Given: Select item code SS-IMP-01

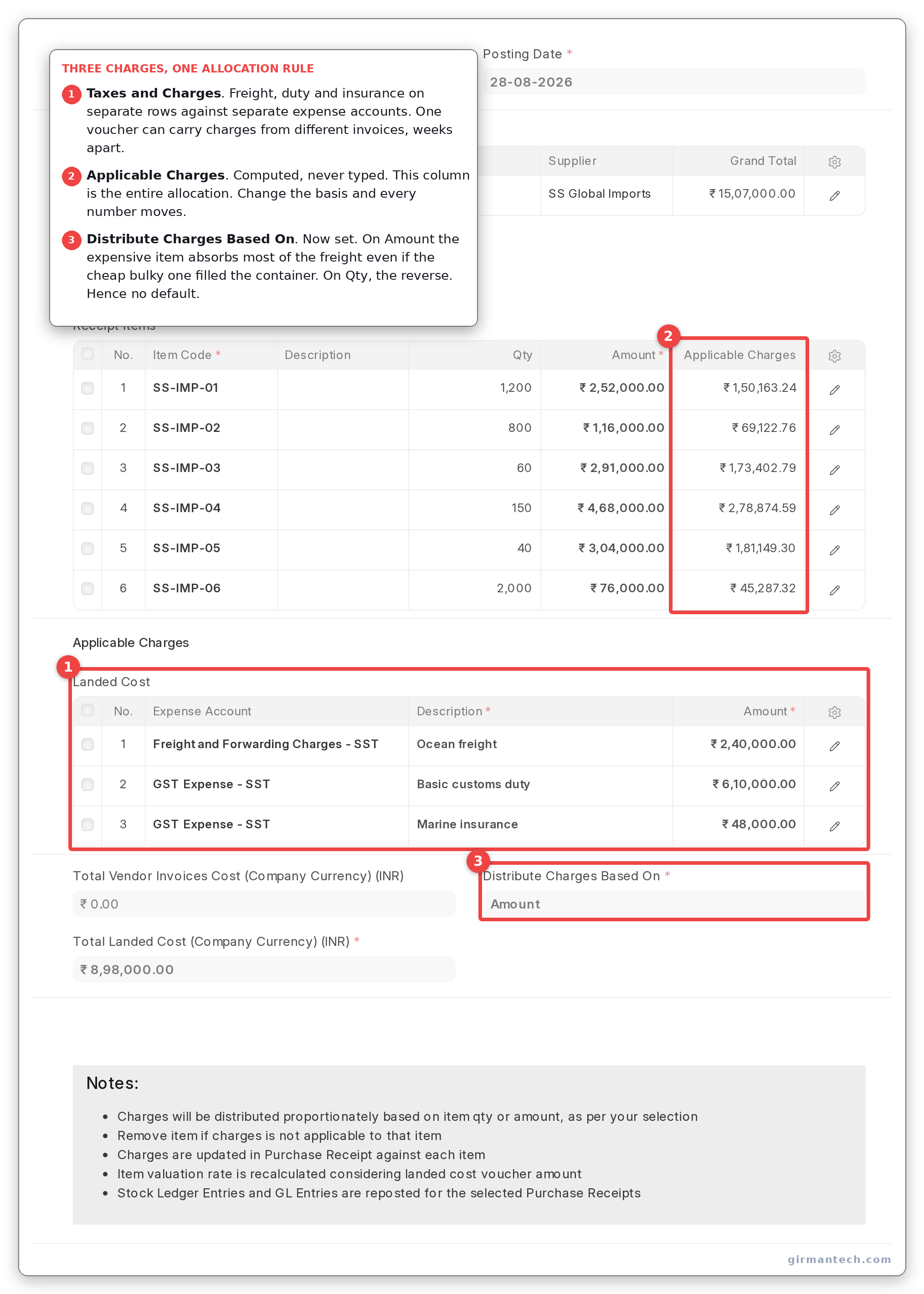Looking at the screenshot, I should 185,388.
